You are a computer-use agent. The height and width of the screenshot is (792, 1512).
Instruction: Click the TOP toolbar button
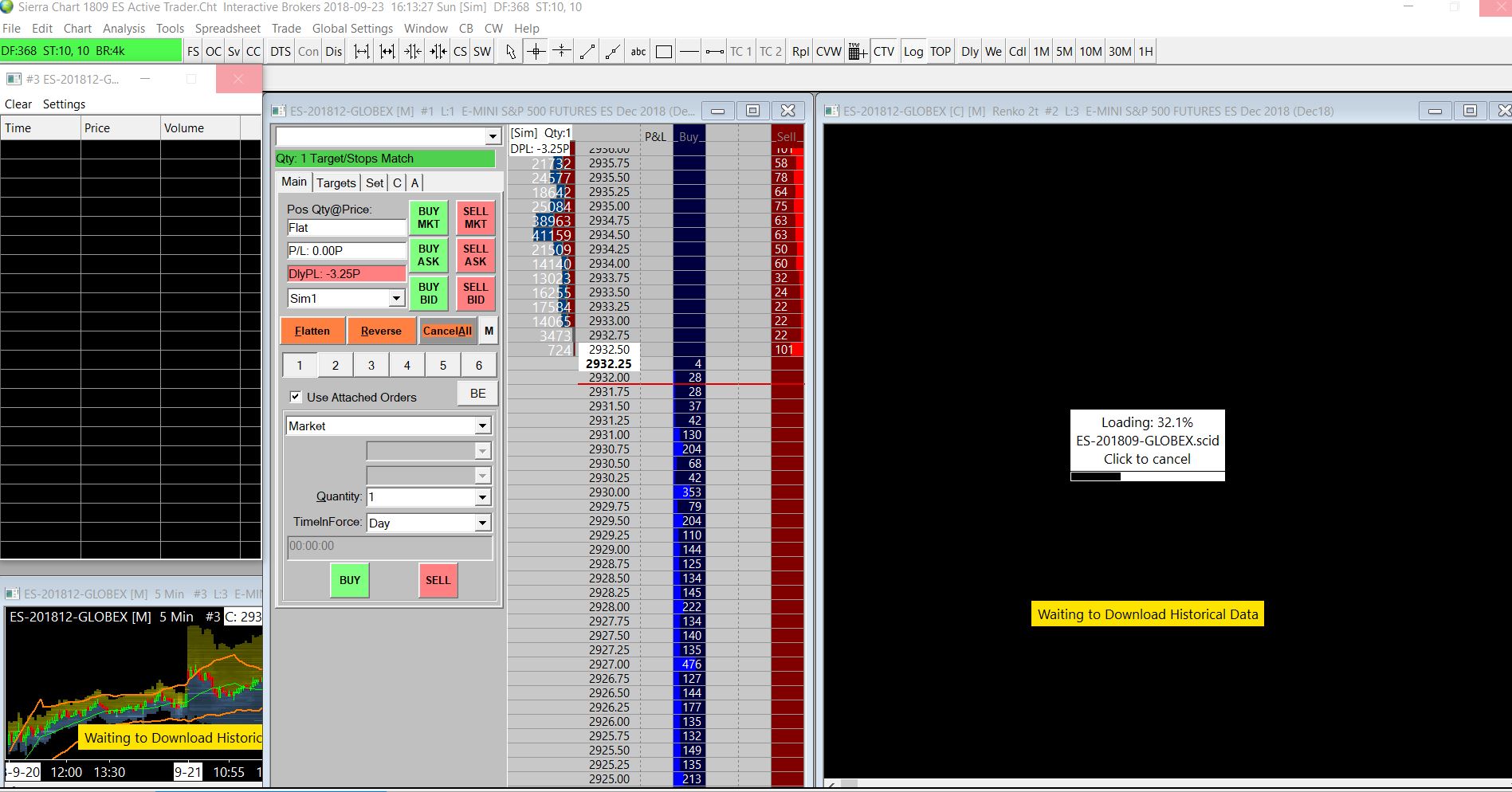click(941, 52)
